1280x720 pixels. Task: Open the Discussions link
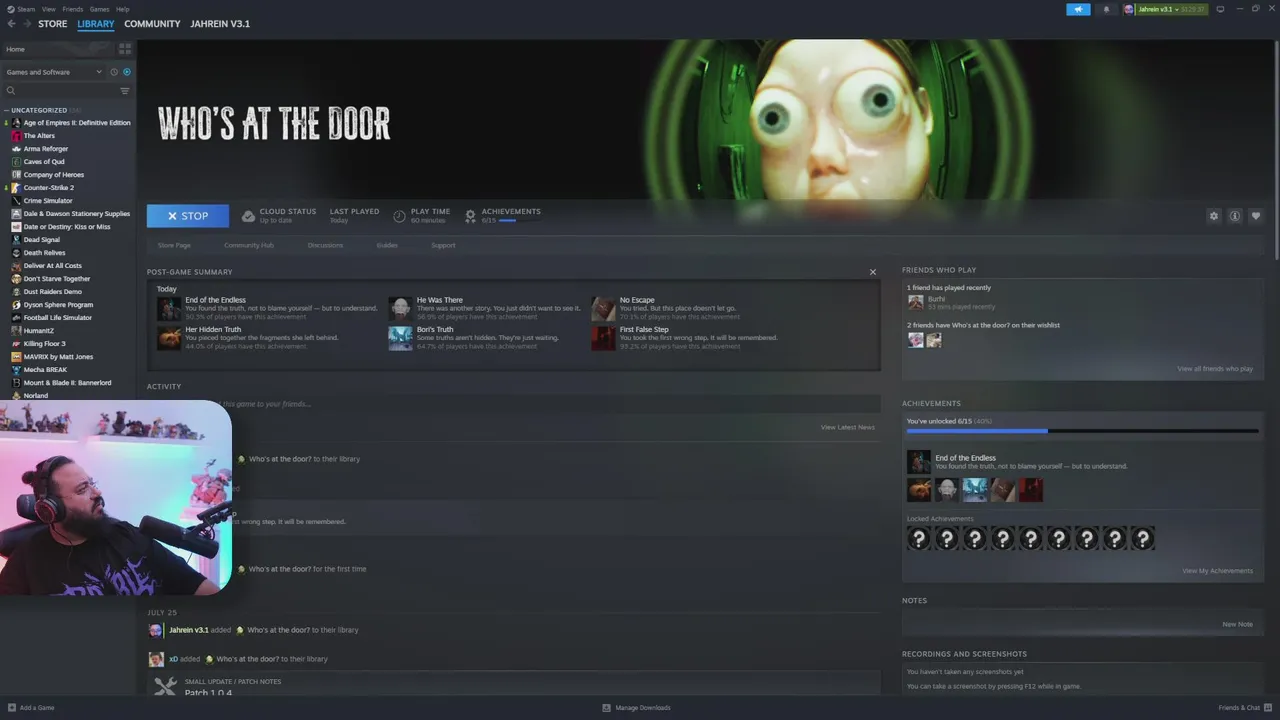[x=325, y=245]
